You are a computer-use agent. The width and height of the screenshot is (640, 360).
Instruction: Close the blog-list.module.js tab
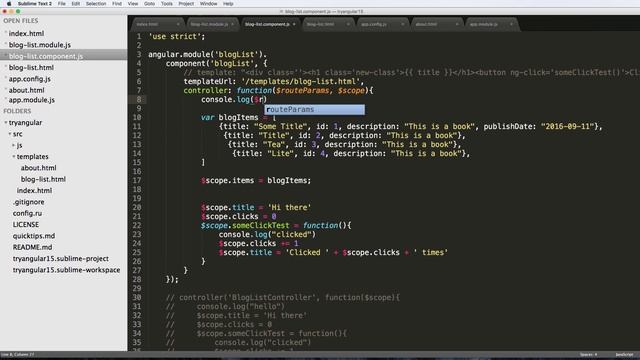coord(232,24)
